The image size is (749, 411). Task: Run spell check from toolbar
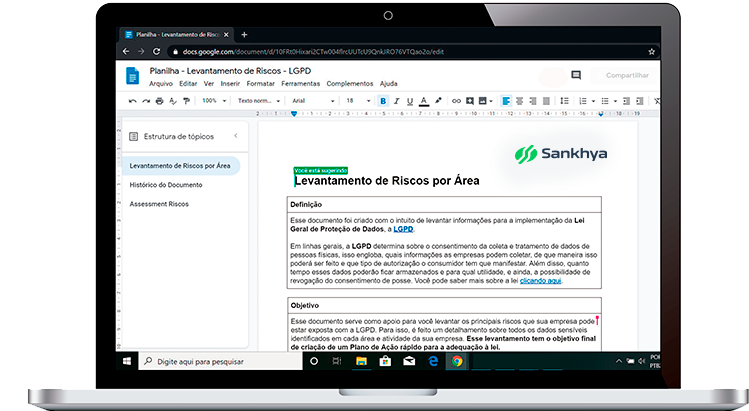point(173,101)
